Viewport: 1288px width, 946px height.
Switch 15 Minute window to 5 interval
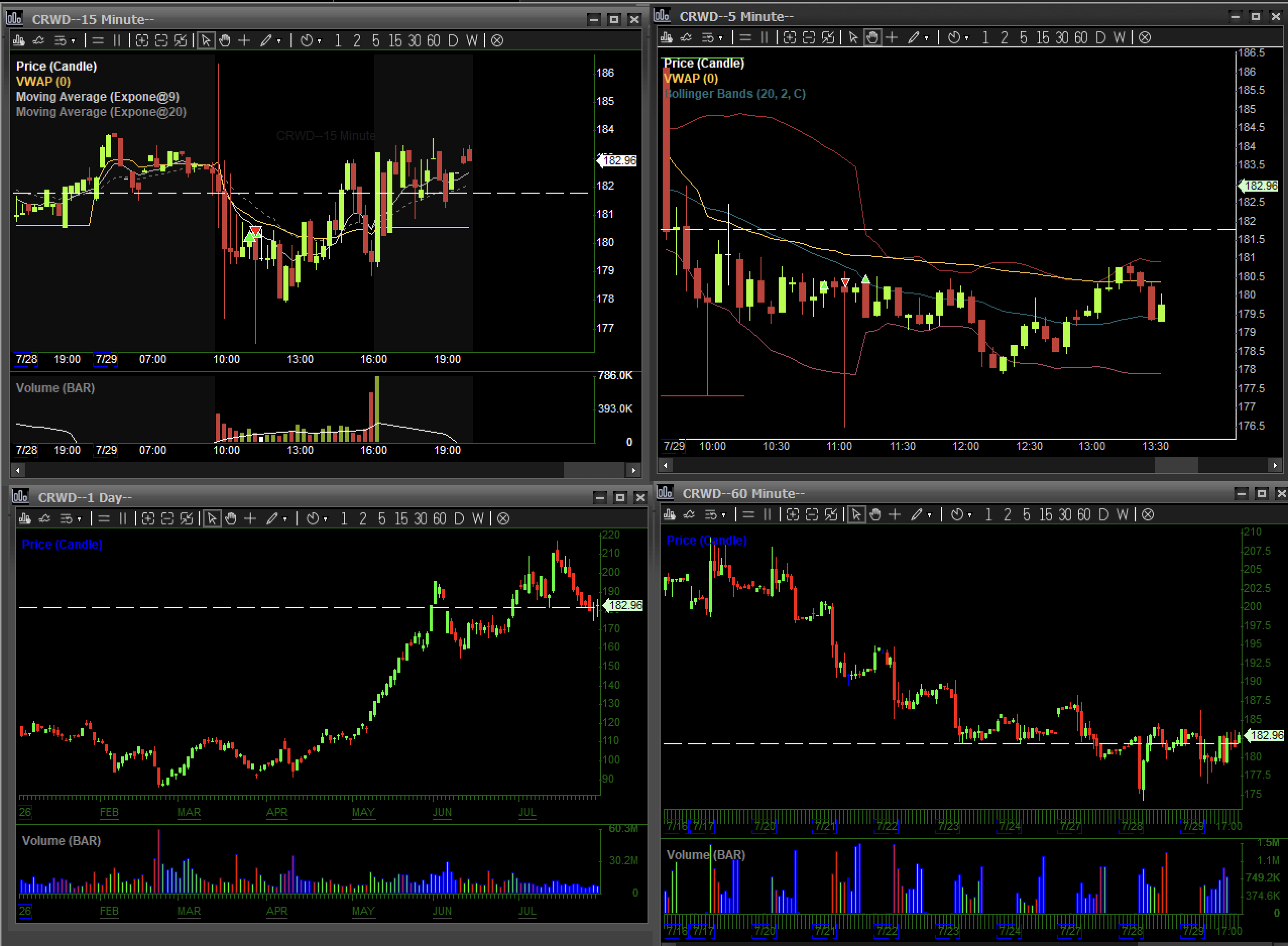pyautogui.click(x=376, y=41)
